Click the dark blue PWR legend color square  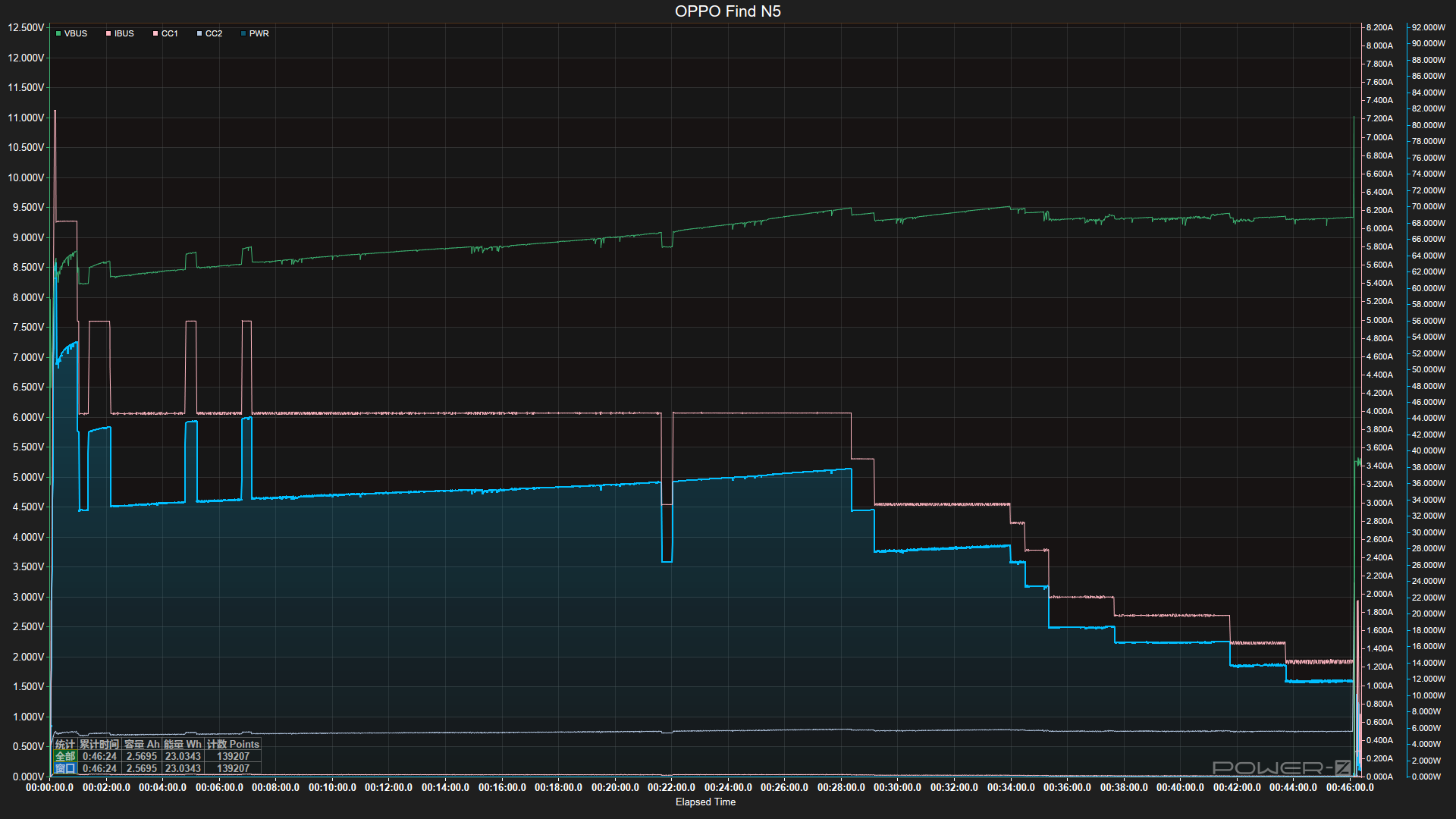pyautogui.click(x=243, y=33)
